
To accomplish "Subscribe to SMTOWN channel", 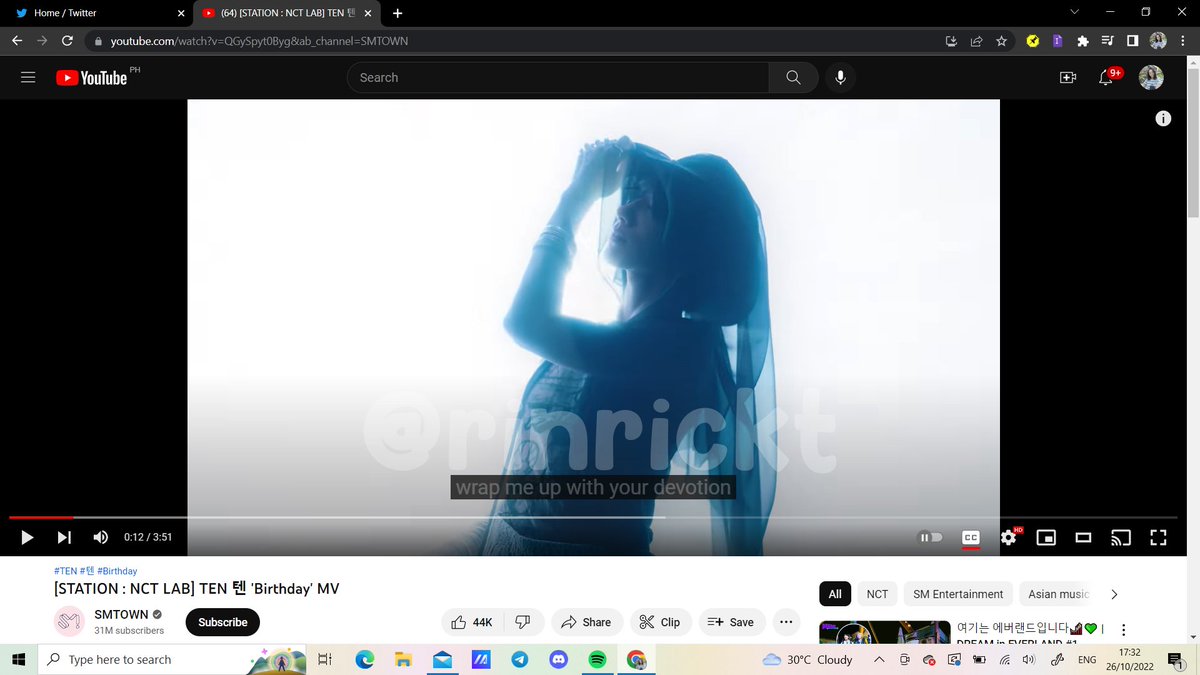I will (x=223, y=622).
